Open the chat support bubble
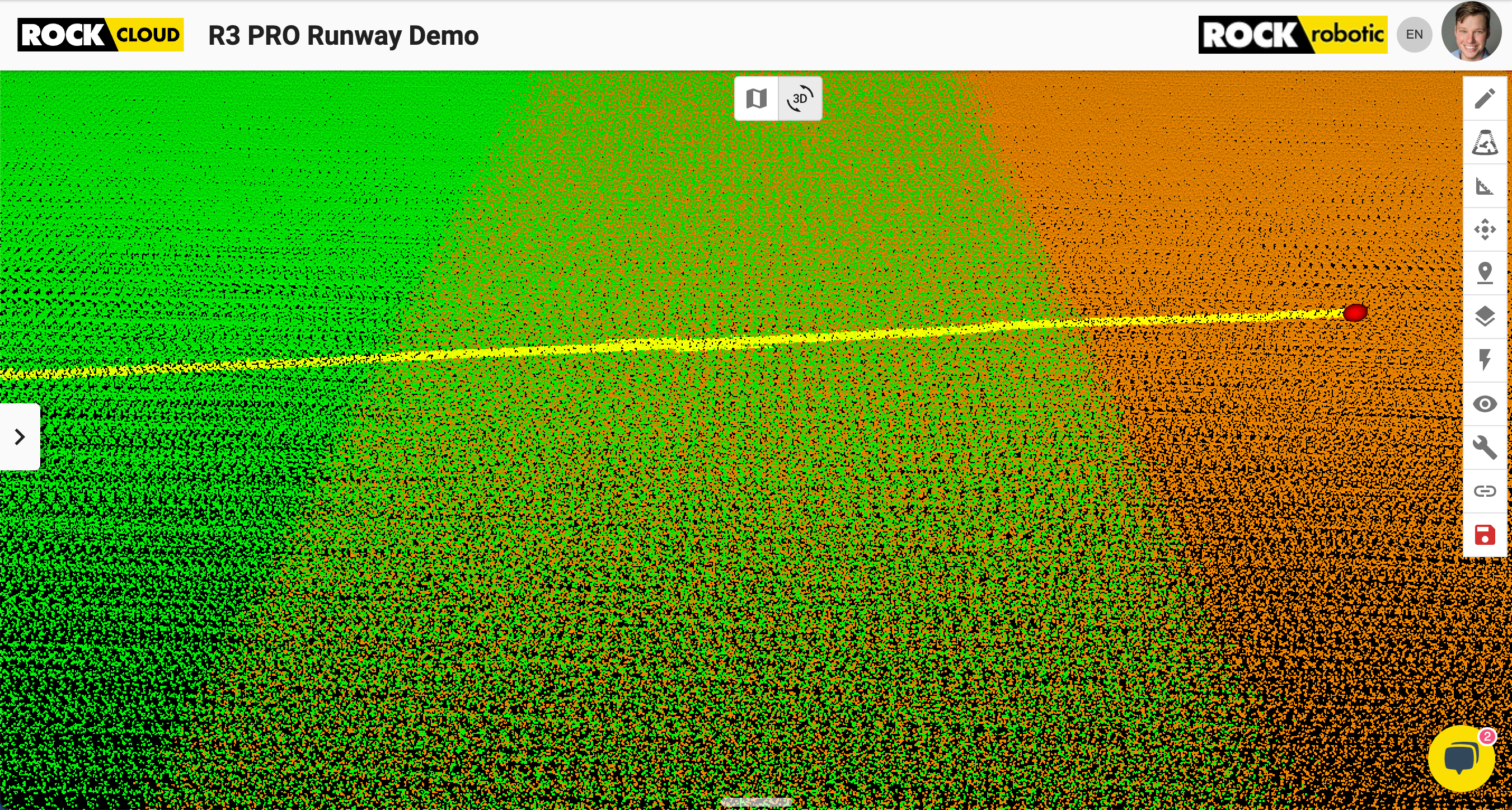This screenshot has width=1512, height=810. pos(1462,759)
